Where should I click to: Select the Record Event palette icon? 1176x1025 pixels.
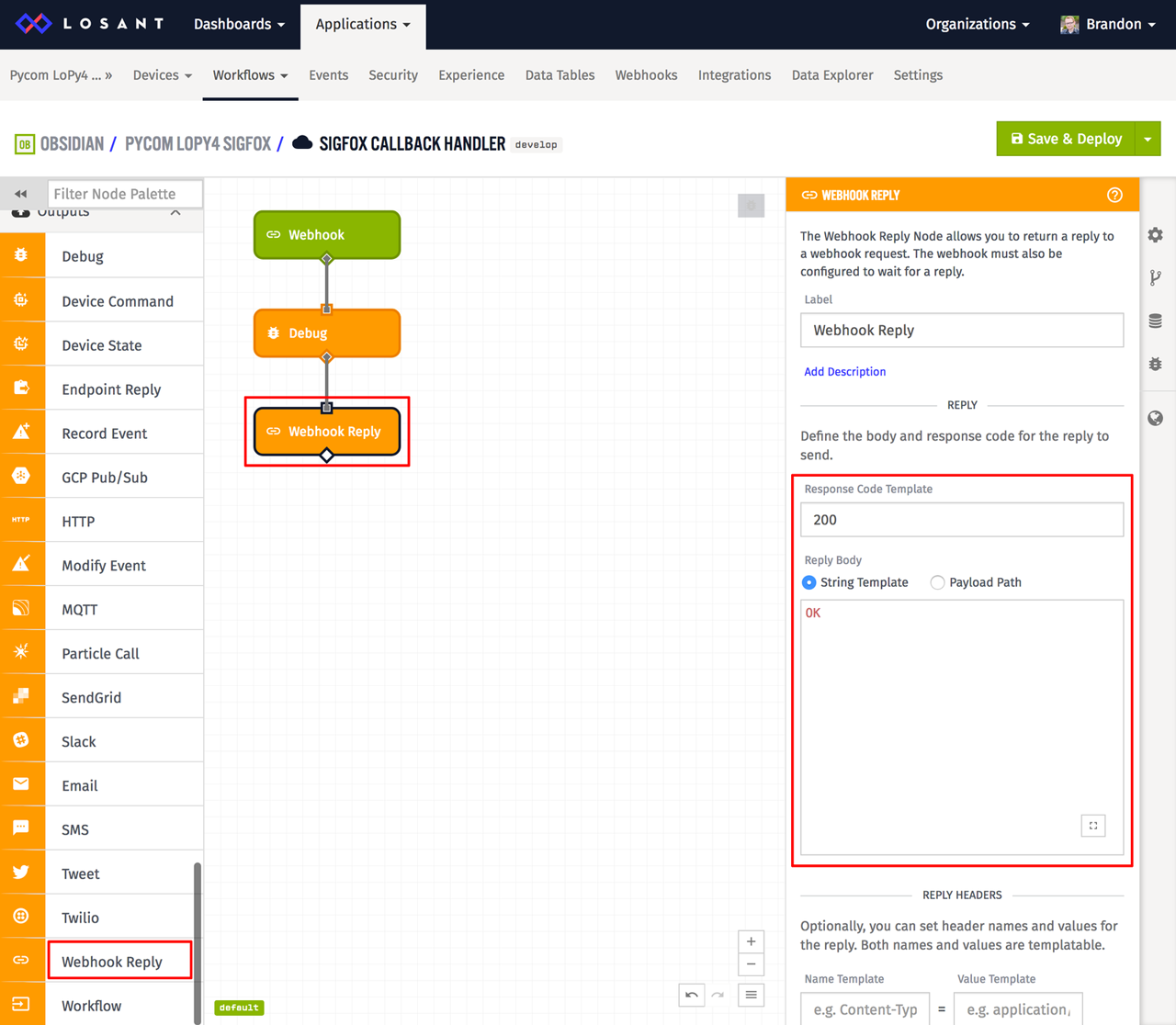coord(21,432)
